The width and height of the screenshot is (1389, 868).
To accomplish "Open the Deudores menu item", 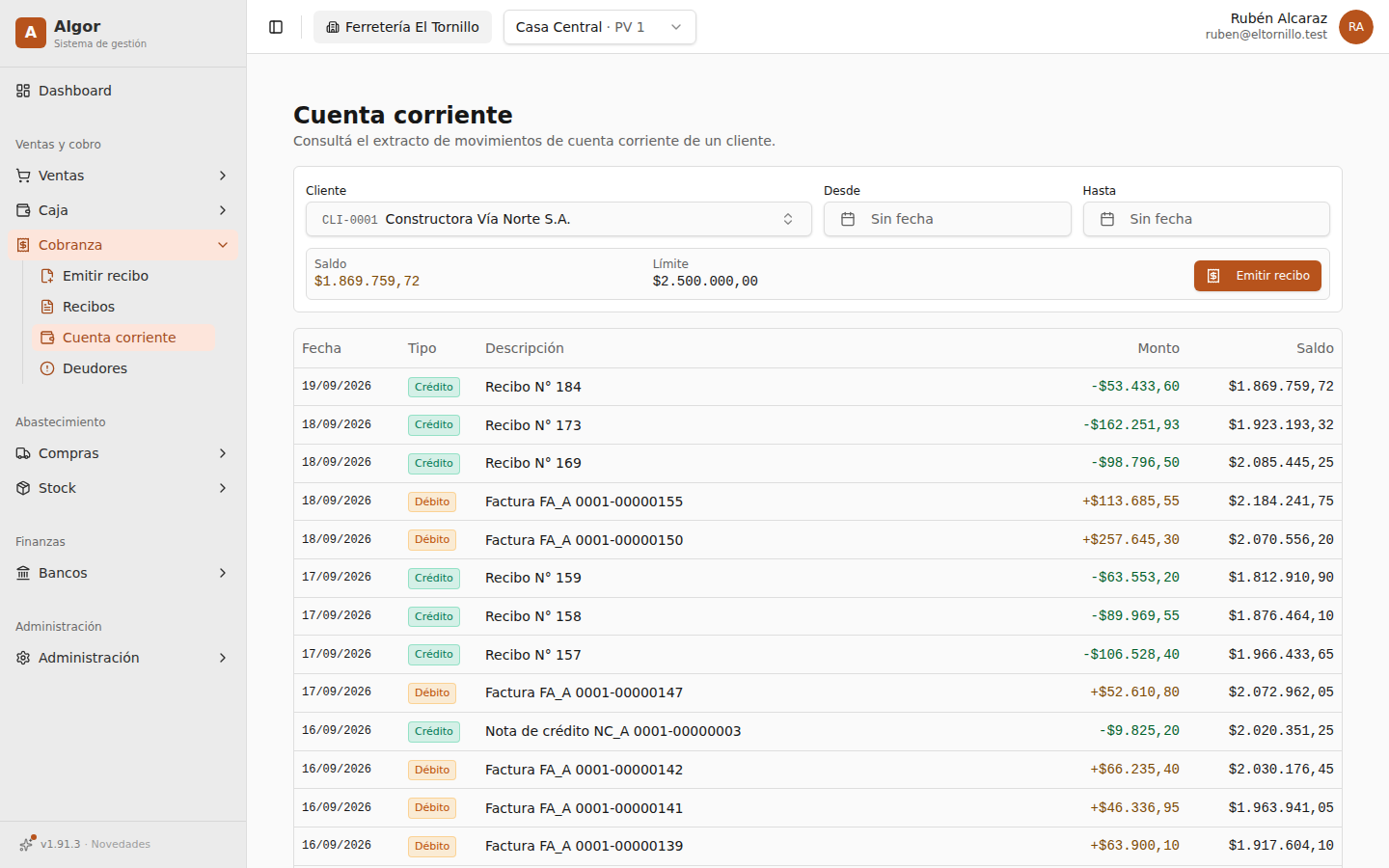I will tap(124, 368).
